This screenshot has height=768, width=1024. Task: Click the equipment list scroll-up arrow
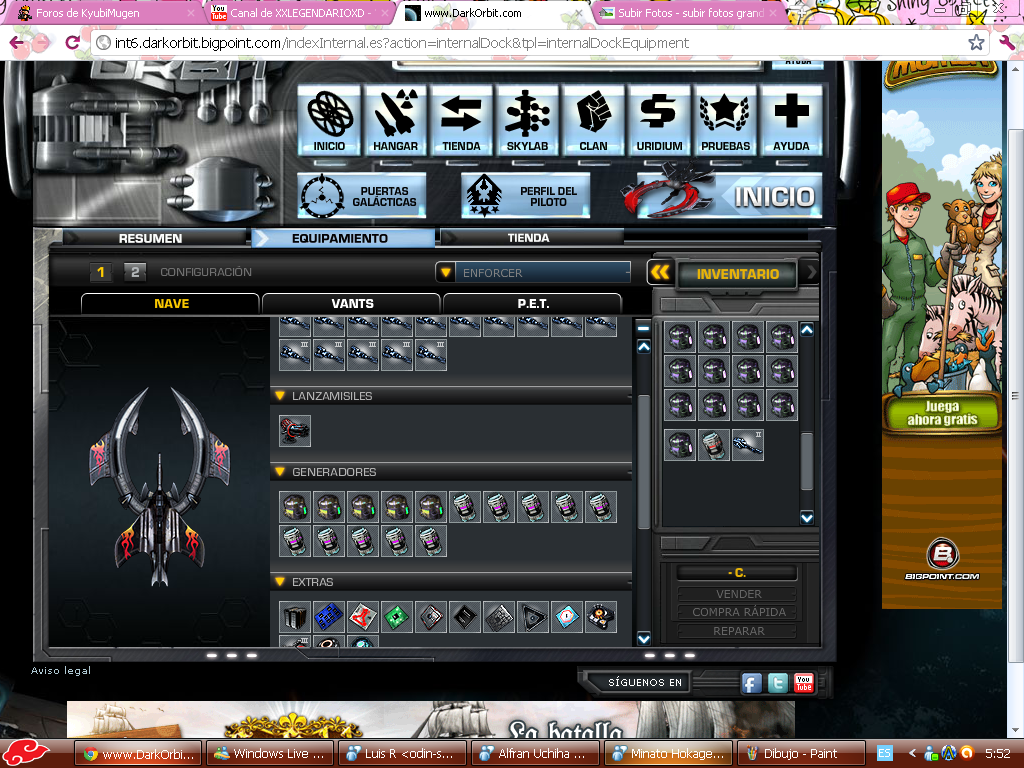click(x=644, y=347)
